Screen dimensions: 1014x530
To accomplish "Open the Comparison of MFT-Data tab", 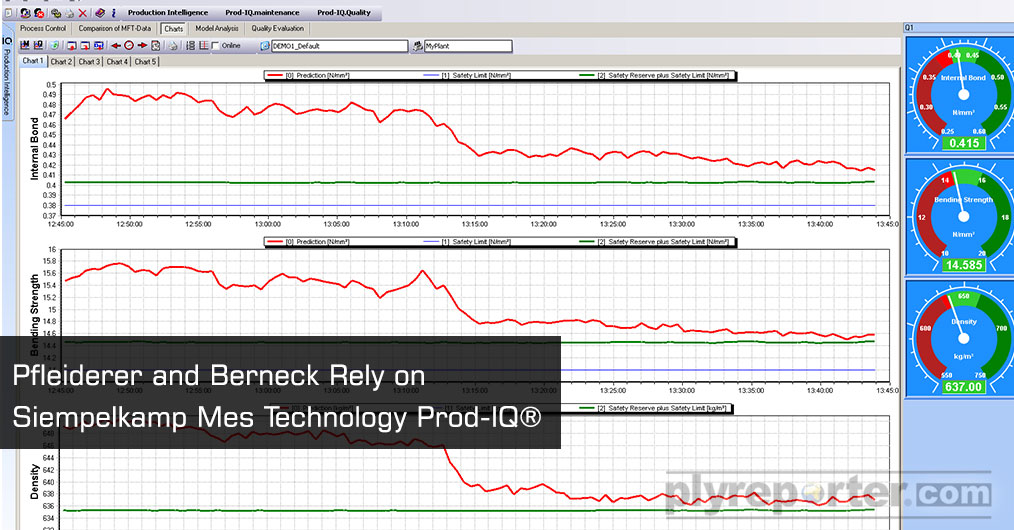I will tap(114, 28).
